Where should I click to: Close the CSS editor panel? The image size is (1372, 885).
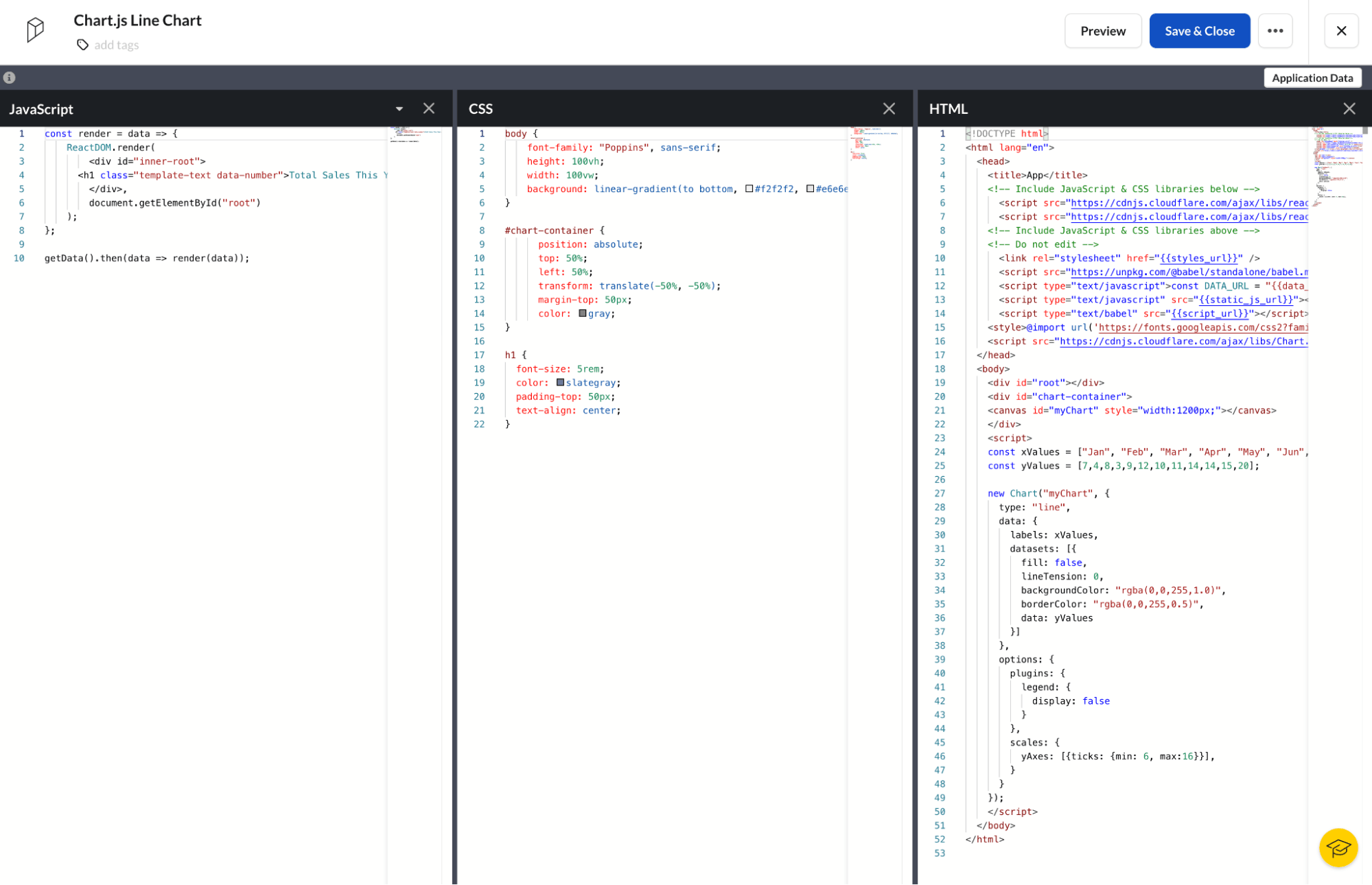tap(890, 108)
